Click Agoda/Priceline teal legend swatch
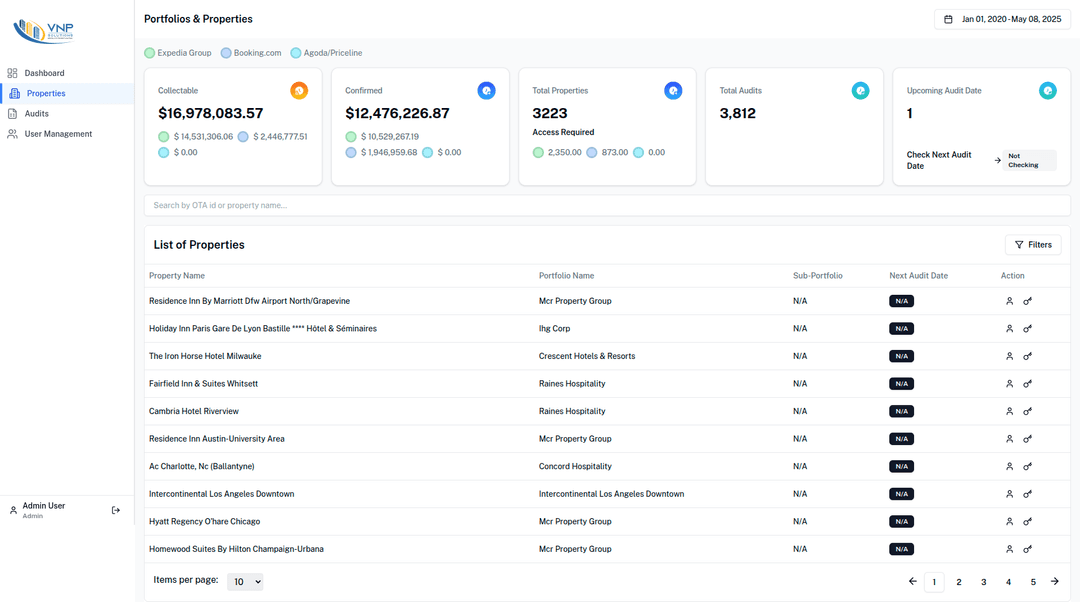This screenshot has width=1080, height=602. click(x=295, y=53)
